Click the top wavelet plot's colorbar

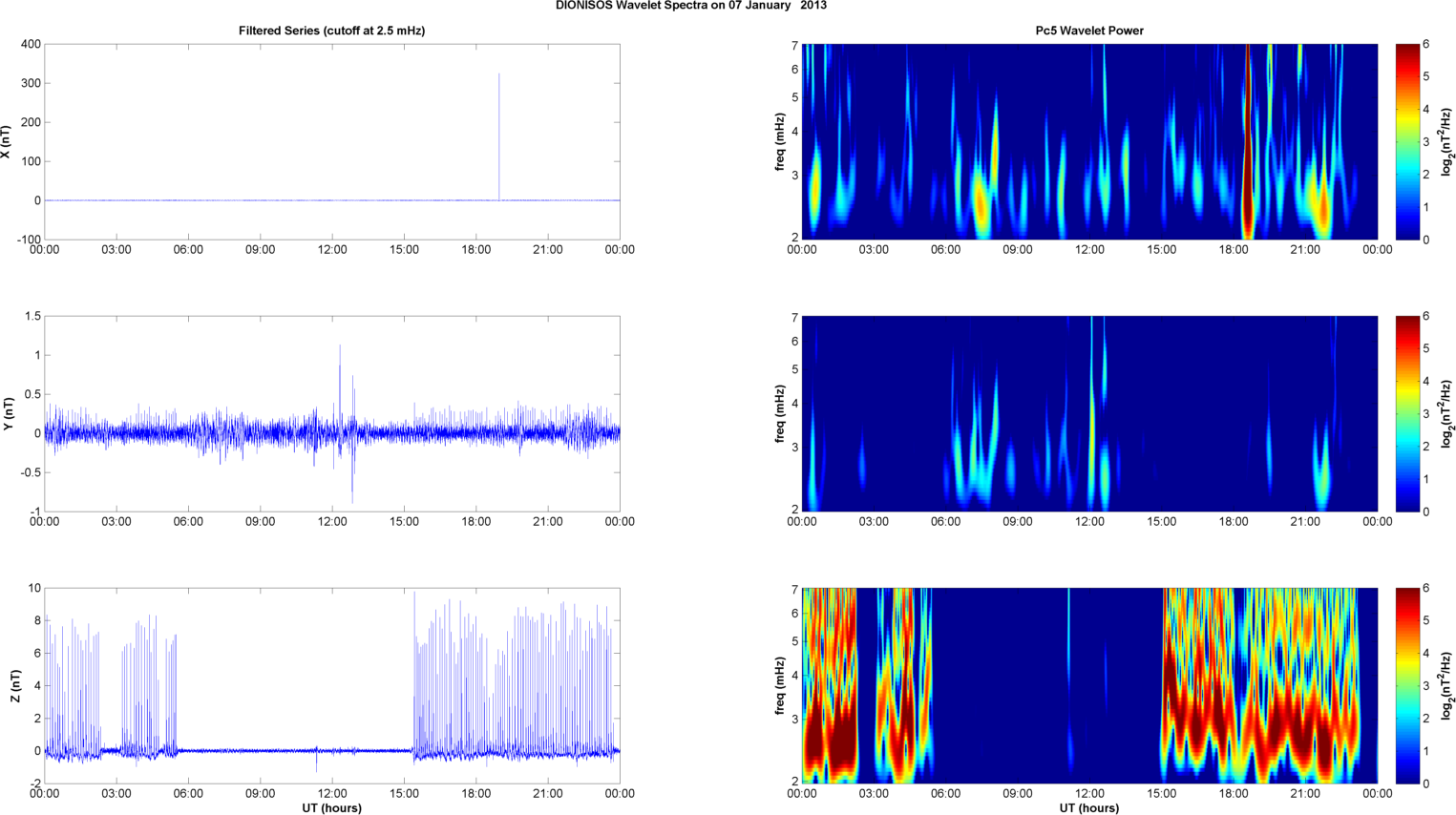tap(1405, 141)
